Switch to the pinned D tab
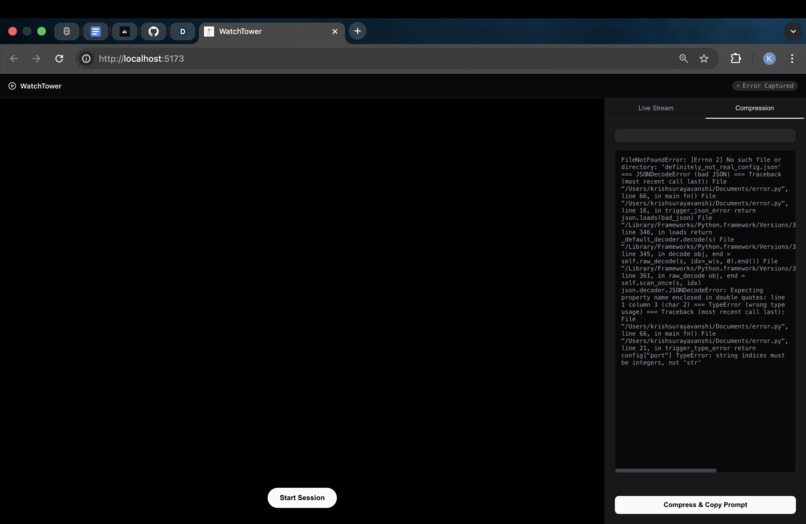The width and height of the screenshot is (806, 524). click(182, 31)
